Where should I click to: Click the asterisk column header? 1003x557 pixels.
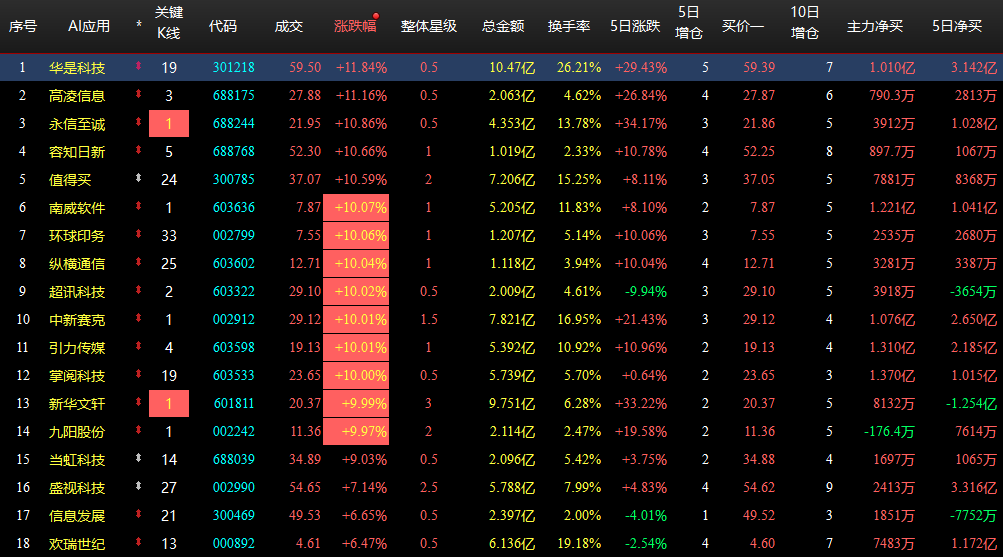(x=139, y=26)
